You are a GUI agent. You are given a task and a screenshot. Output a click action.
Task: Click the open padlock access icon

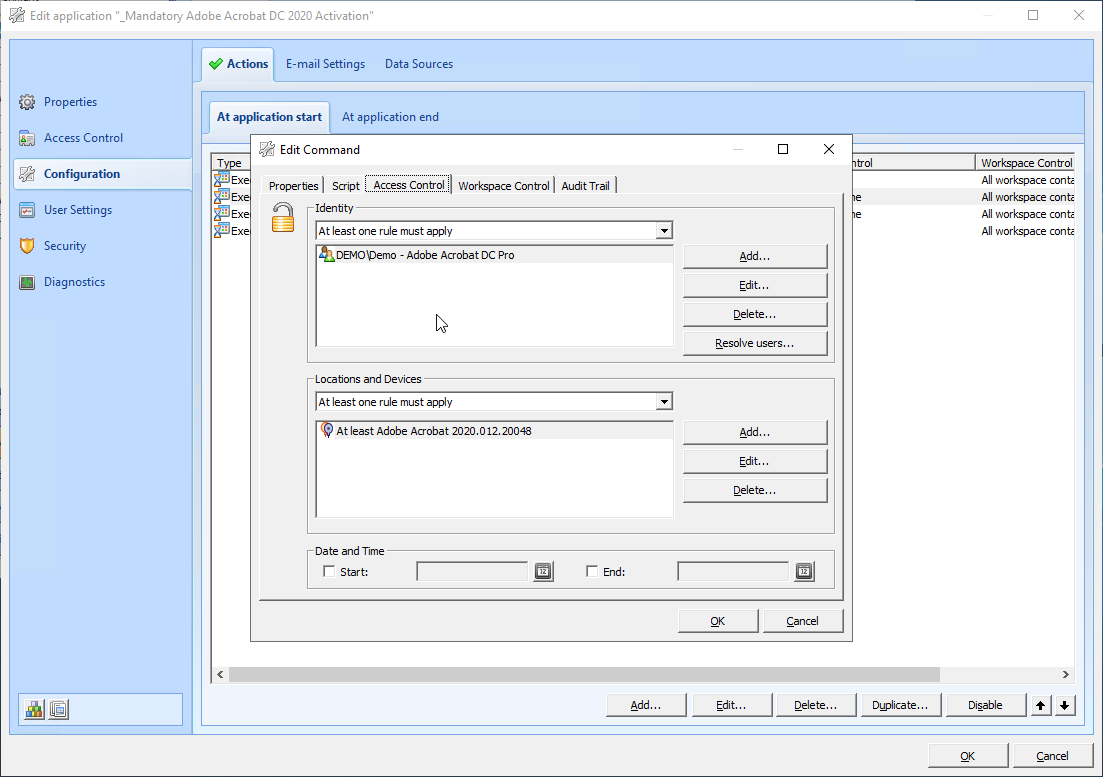(283, 217)
